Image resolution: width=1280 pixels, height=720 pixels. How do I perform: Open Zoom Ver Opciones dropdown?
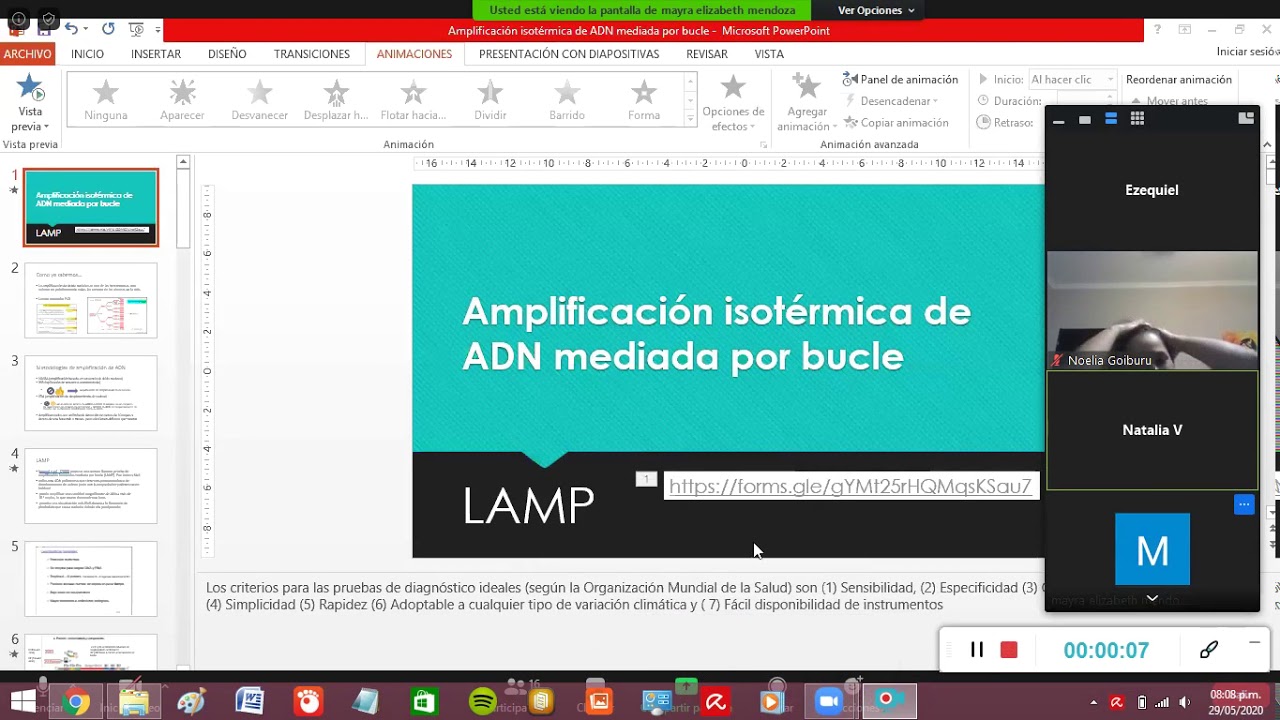[x=876, y=10]
